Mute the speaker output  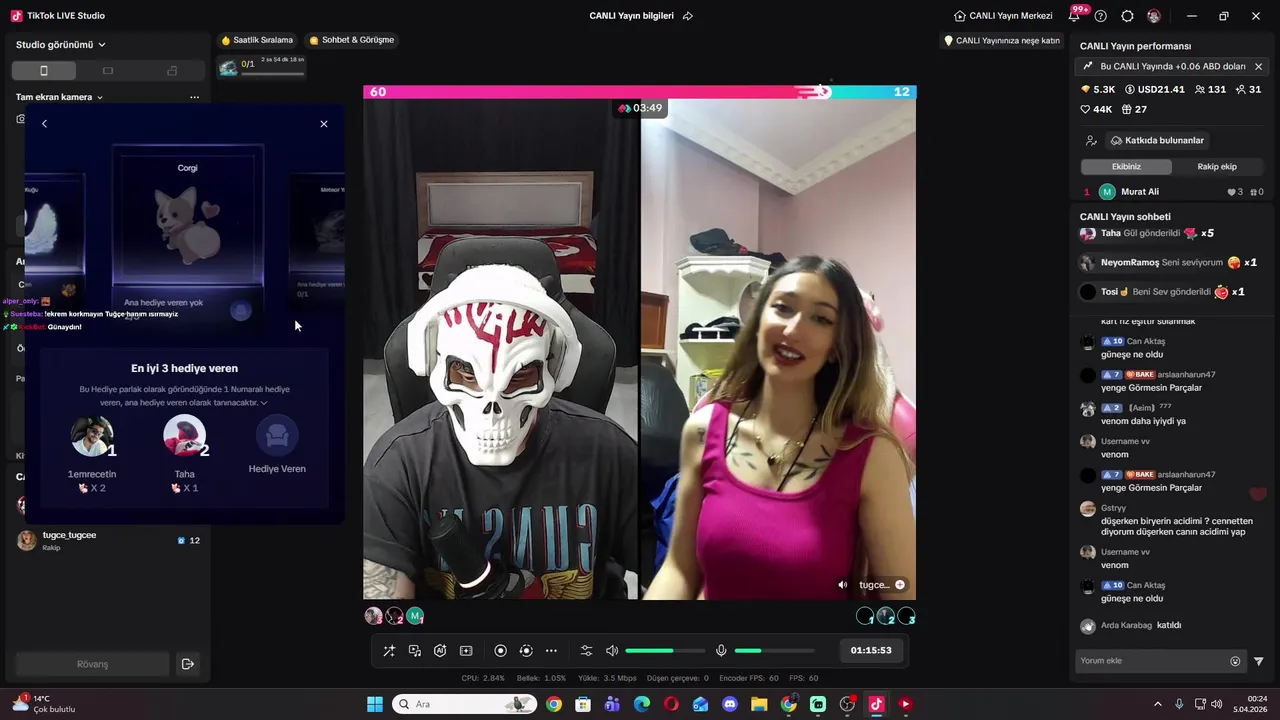[612, 651]
